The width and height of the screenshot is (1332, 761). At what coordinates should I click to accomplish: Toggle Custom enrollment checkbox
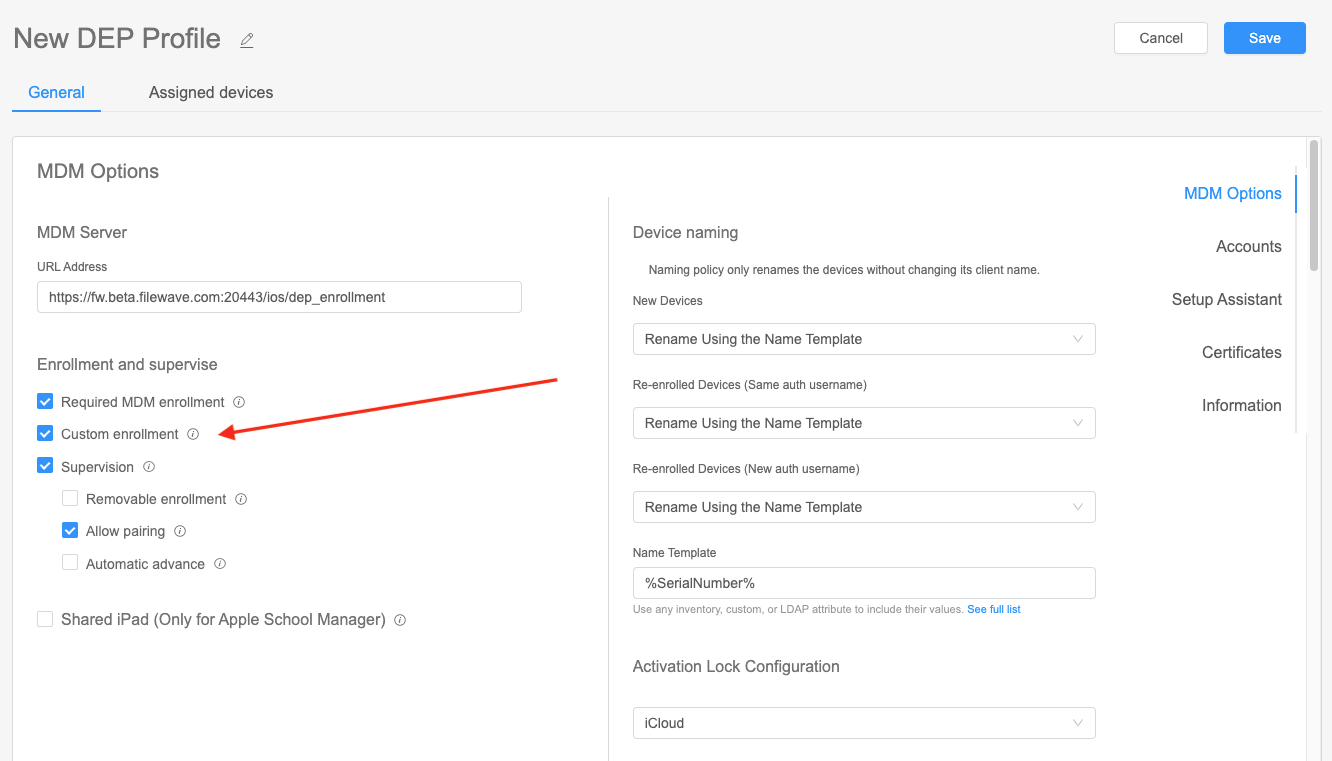[x=45, y=434]
